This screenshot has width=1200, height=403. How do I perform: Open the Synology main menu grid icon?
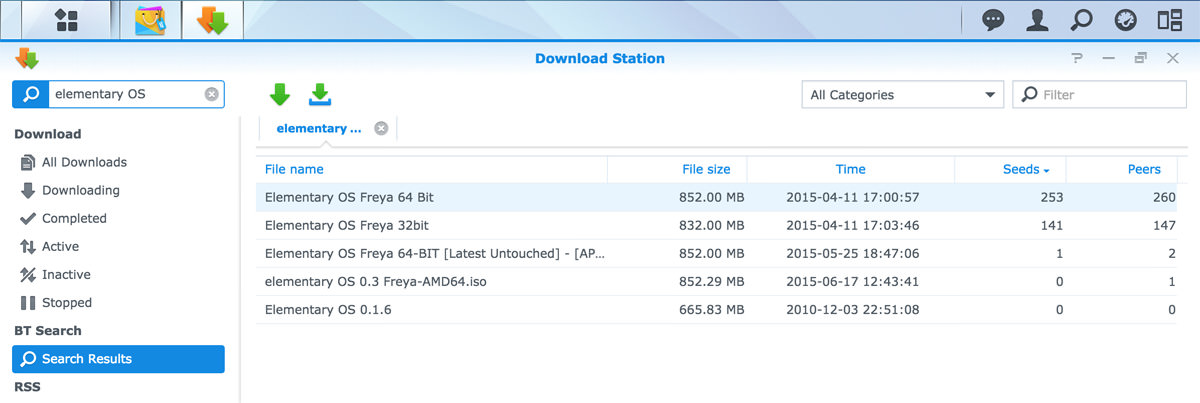tap(67, 20)
